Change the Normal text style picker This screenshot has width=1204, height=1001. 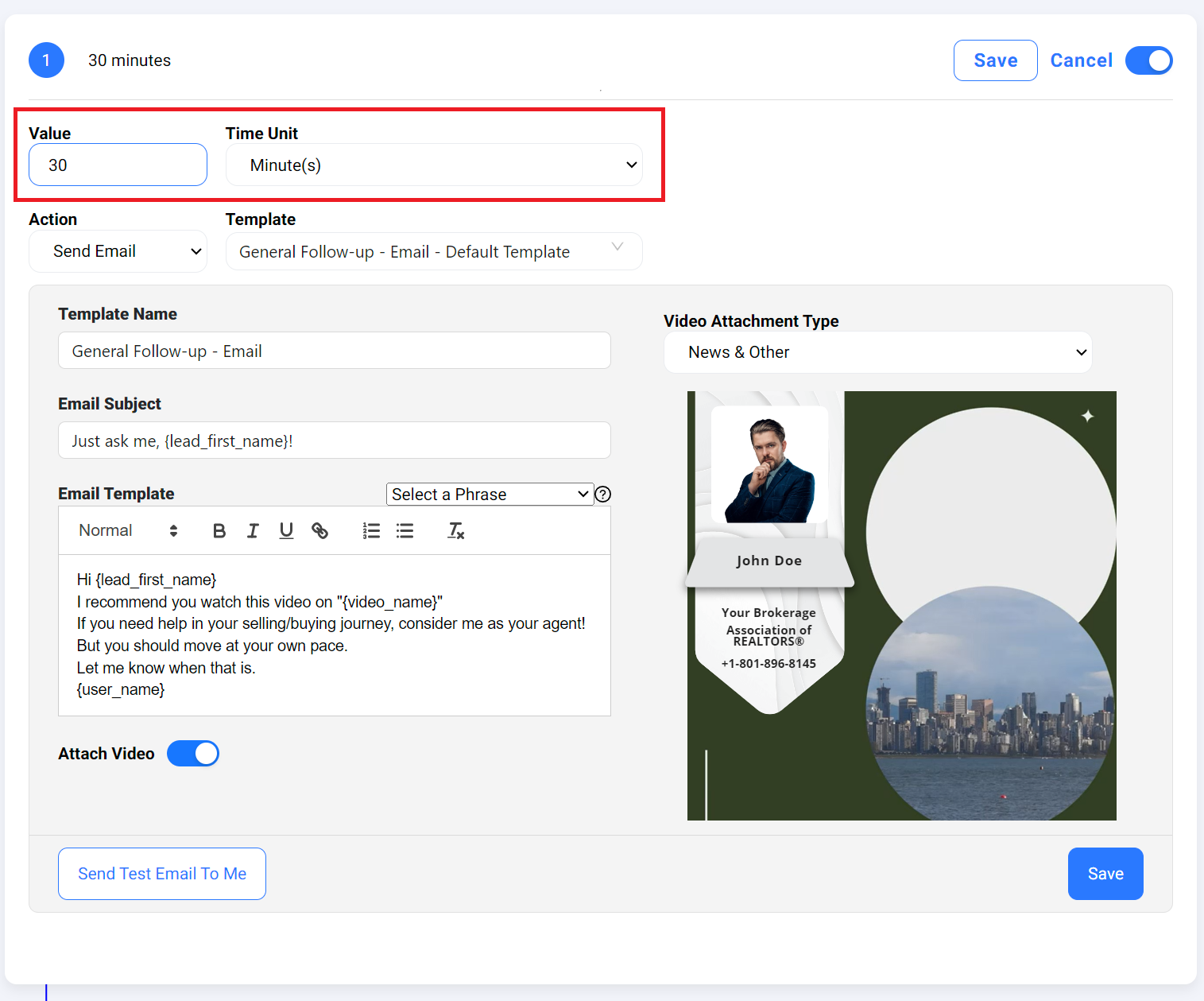[x=127, y=531]
